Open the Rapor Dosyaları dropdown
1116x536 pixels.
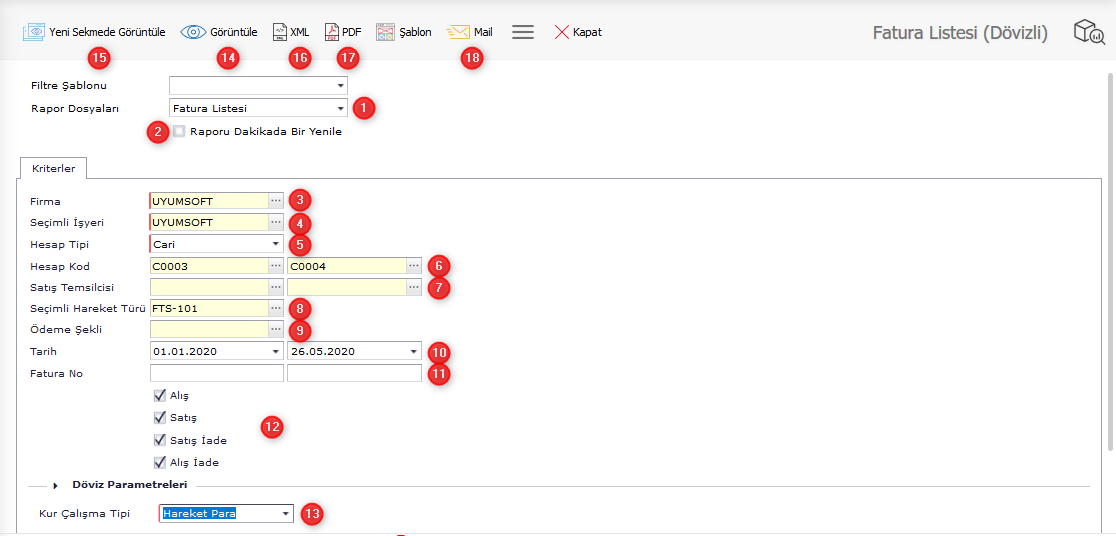pyautogui.click(x=340, y=108)
